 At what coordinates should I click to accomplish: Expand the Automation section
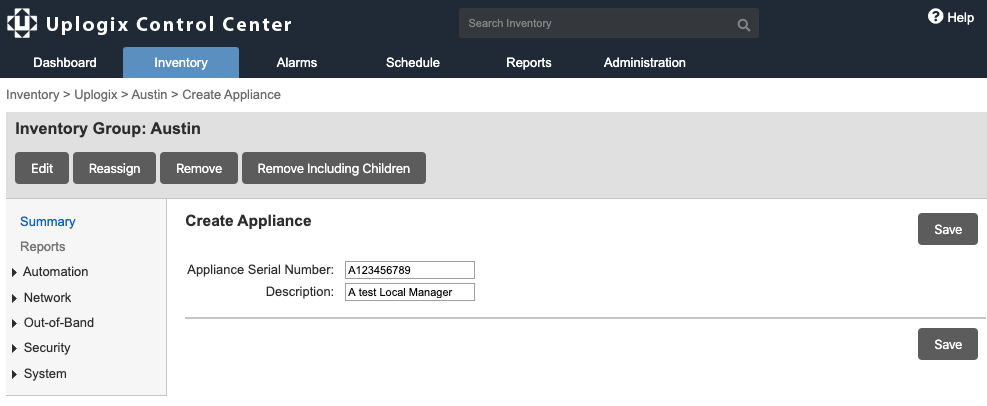(55, 272)
